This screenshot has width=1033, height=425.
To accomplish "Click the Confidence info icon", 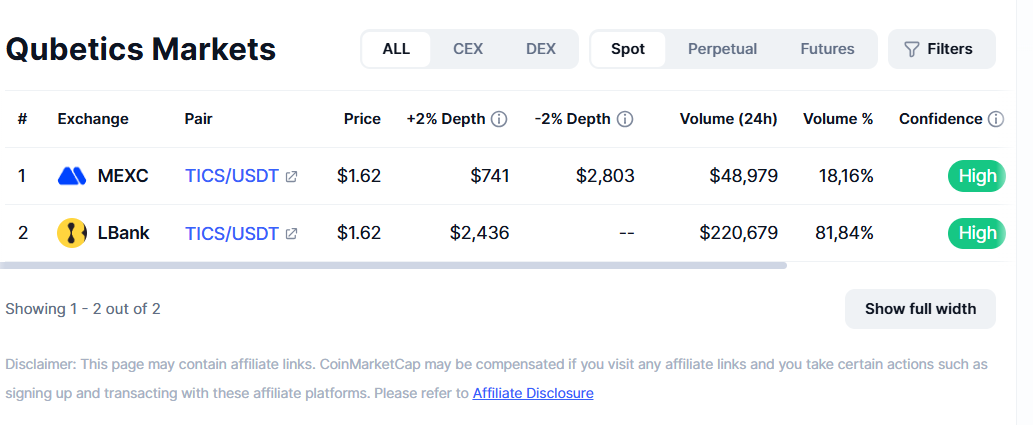I will (x=996, y=119).
